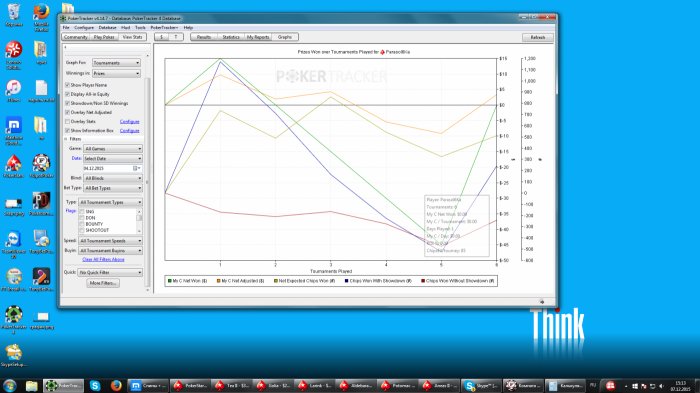Expand the Graph For Tournaments dropdown
This screenshot has width=700, height=393.
(116, 63)
